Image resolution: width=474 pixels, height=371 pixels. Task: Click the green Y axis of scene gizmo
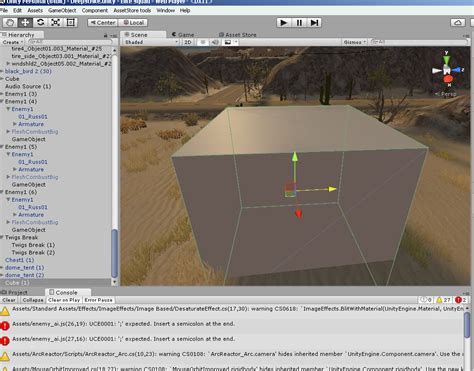(x=447, y=59)
